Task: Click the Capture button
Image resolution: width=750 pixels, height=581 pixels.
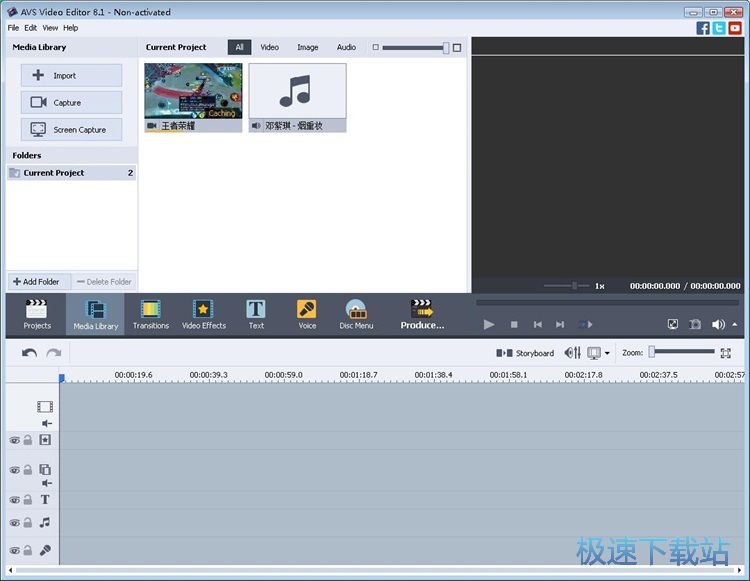Action: click(x=71, y=102)
